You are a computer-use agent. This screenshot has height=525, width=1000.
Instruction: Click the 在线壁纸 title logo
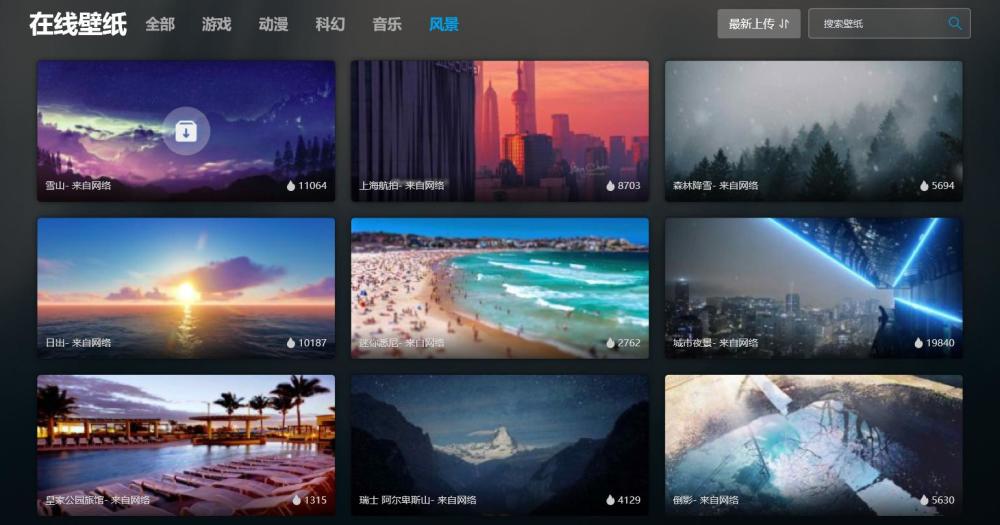tap(78, 24)
